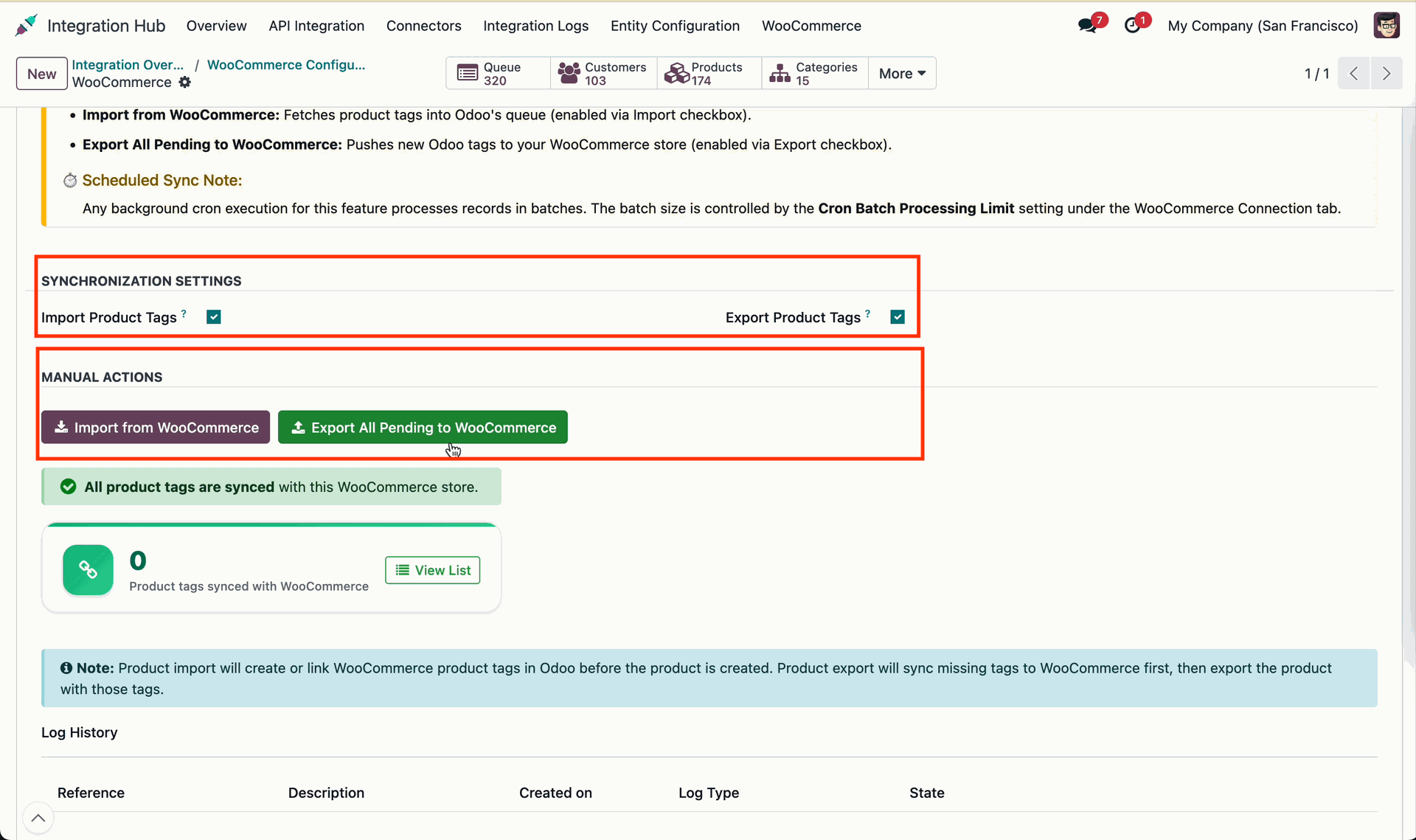This screenshot has height=840, width=1416.
Task: Open the Queue 320 stat button
Action: tap(498, 74)
